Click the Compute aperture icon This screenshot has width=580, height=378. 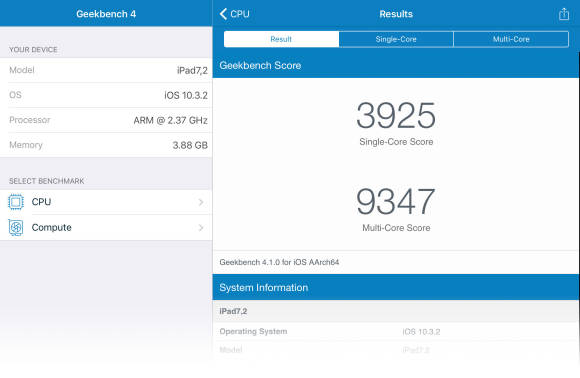pos(16,227)
